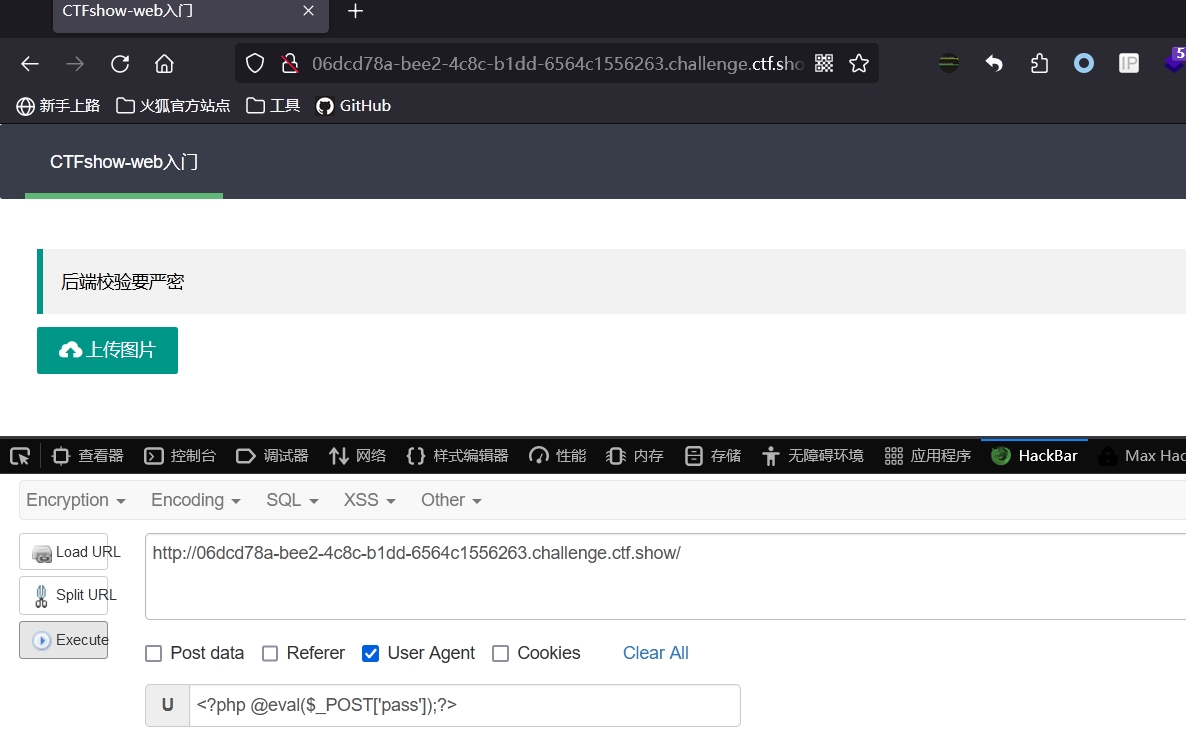The width and height of the screenshot is (1186, 747).
Task: Uncheck the User Agent checkbox
Action: (x=370, y=653)
